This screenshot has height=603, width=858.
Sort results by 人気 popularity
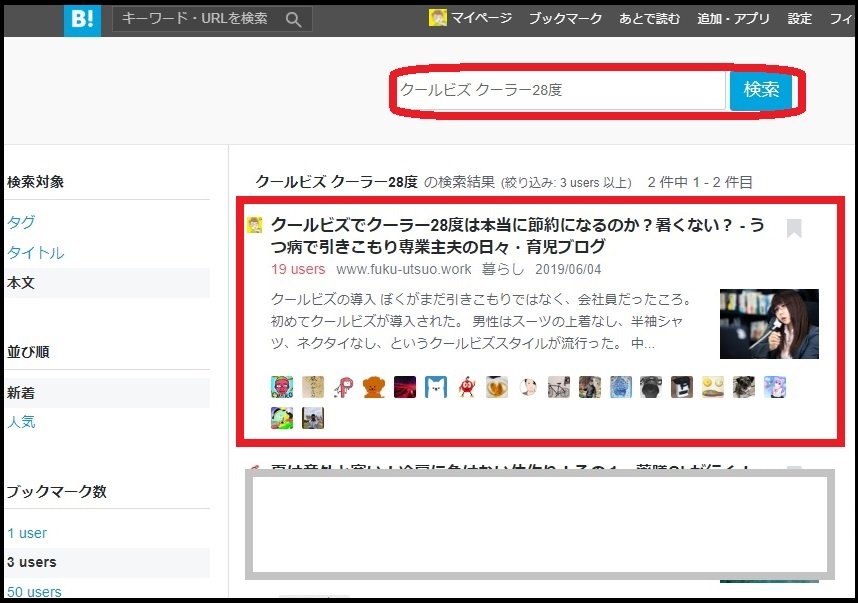(x=21, y=422)
